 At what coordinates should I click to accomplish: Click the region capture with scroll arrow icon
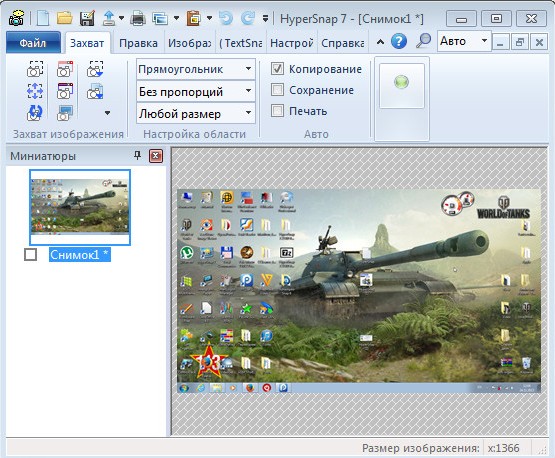95,69
